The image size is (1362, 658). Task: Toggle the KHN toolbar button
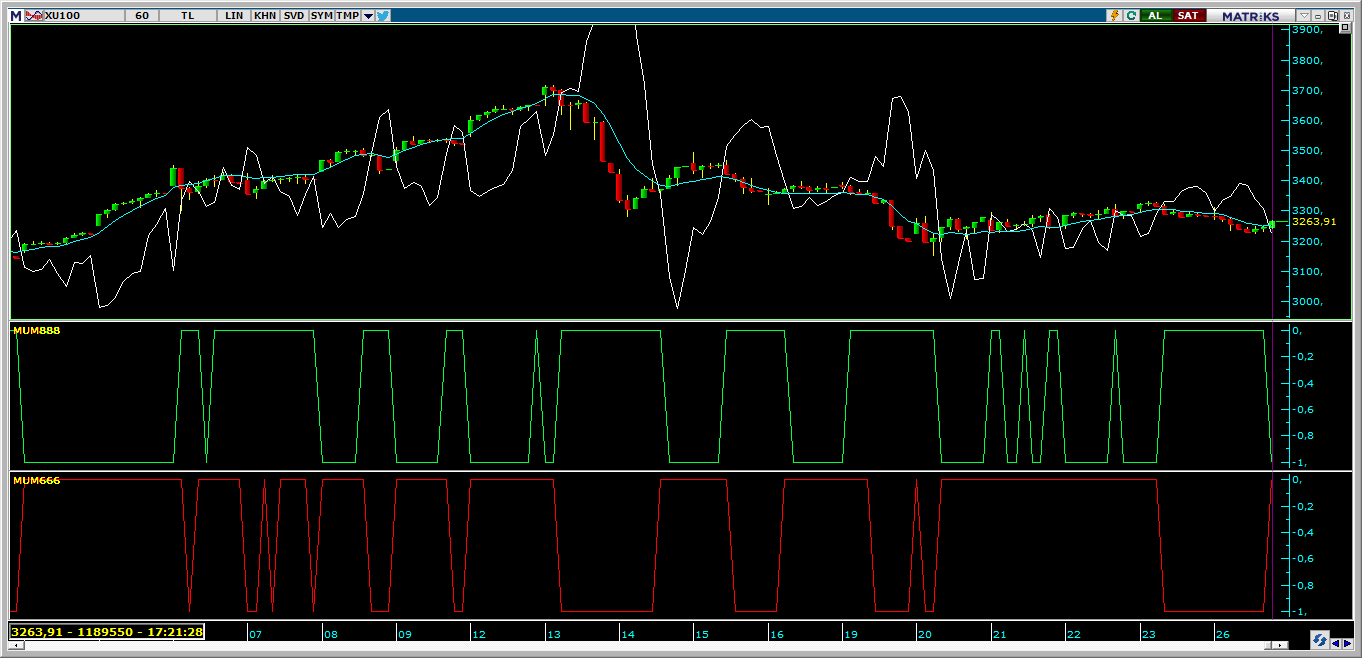[265, 16]
